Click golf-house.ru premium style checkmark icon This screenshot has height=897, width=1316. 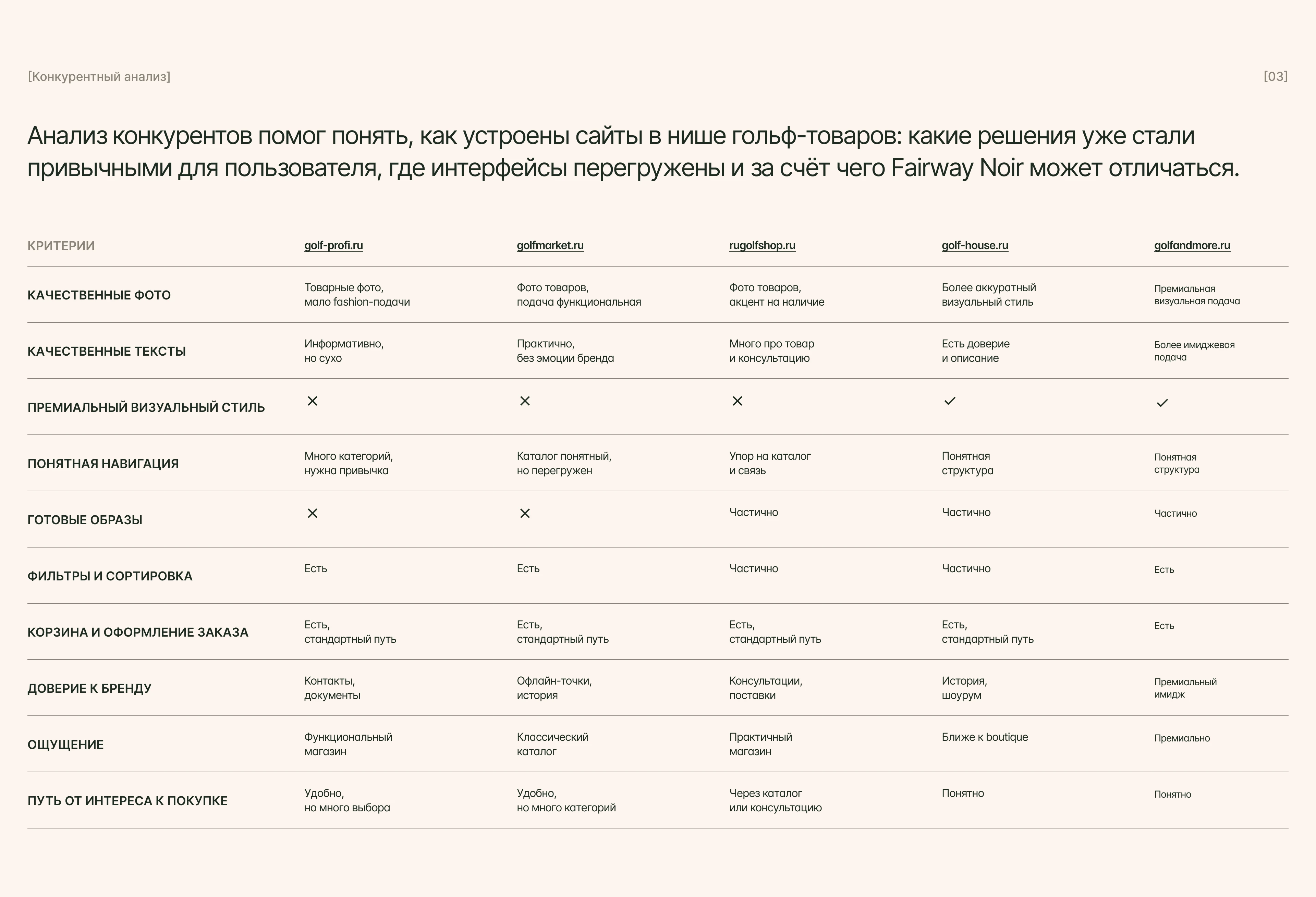coord(950,401)
